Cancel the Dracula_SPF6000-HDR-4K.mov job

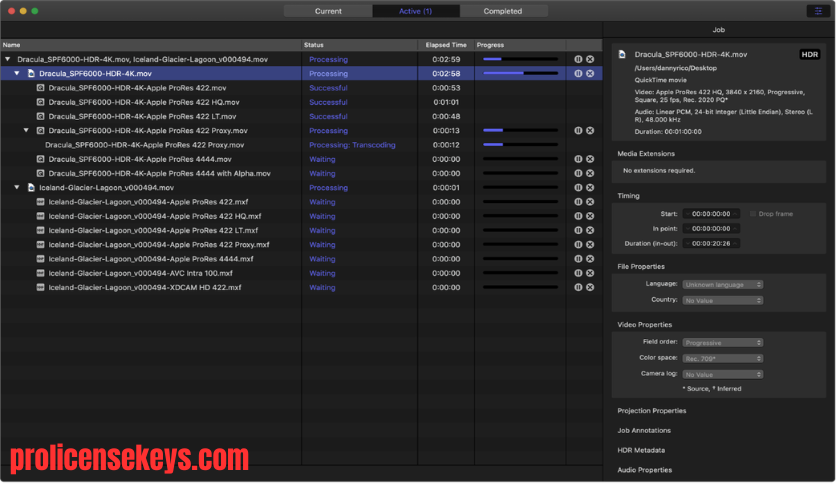click(x=590, y=74)
